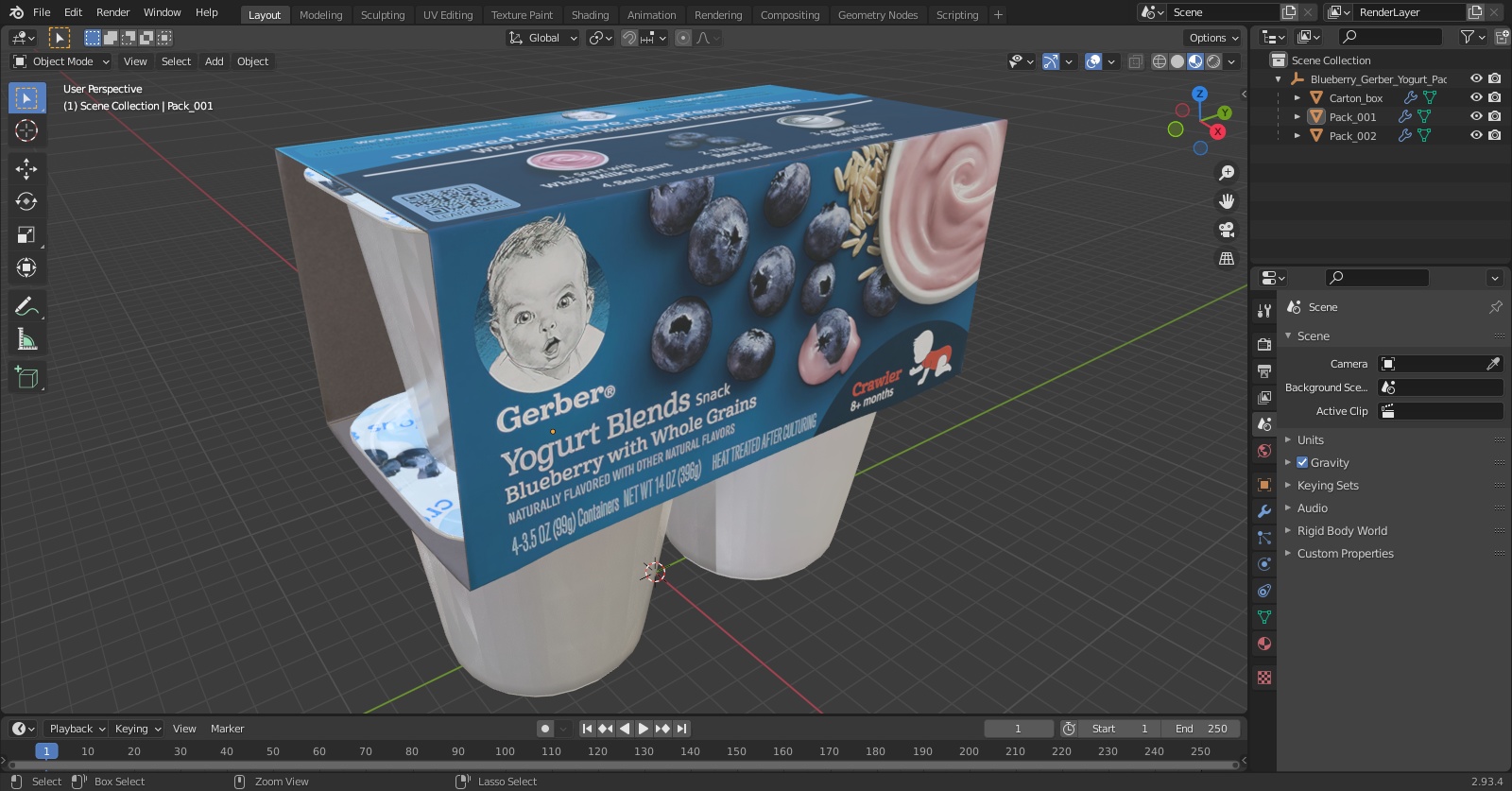Open the Modifier properties tab

click(1264, 511)
